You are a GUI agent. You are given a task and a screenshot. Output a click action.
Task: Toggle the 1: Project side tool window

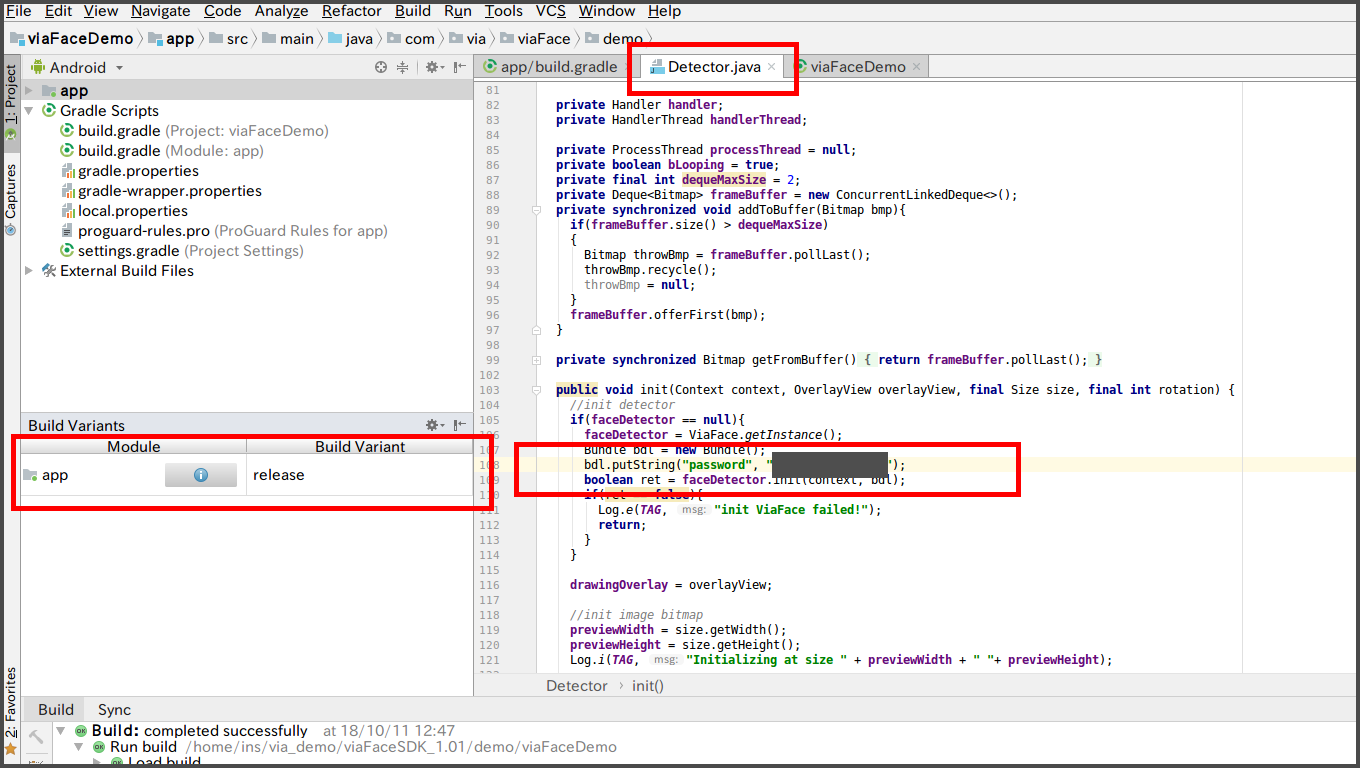click(11, 102)
